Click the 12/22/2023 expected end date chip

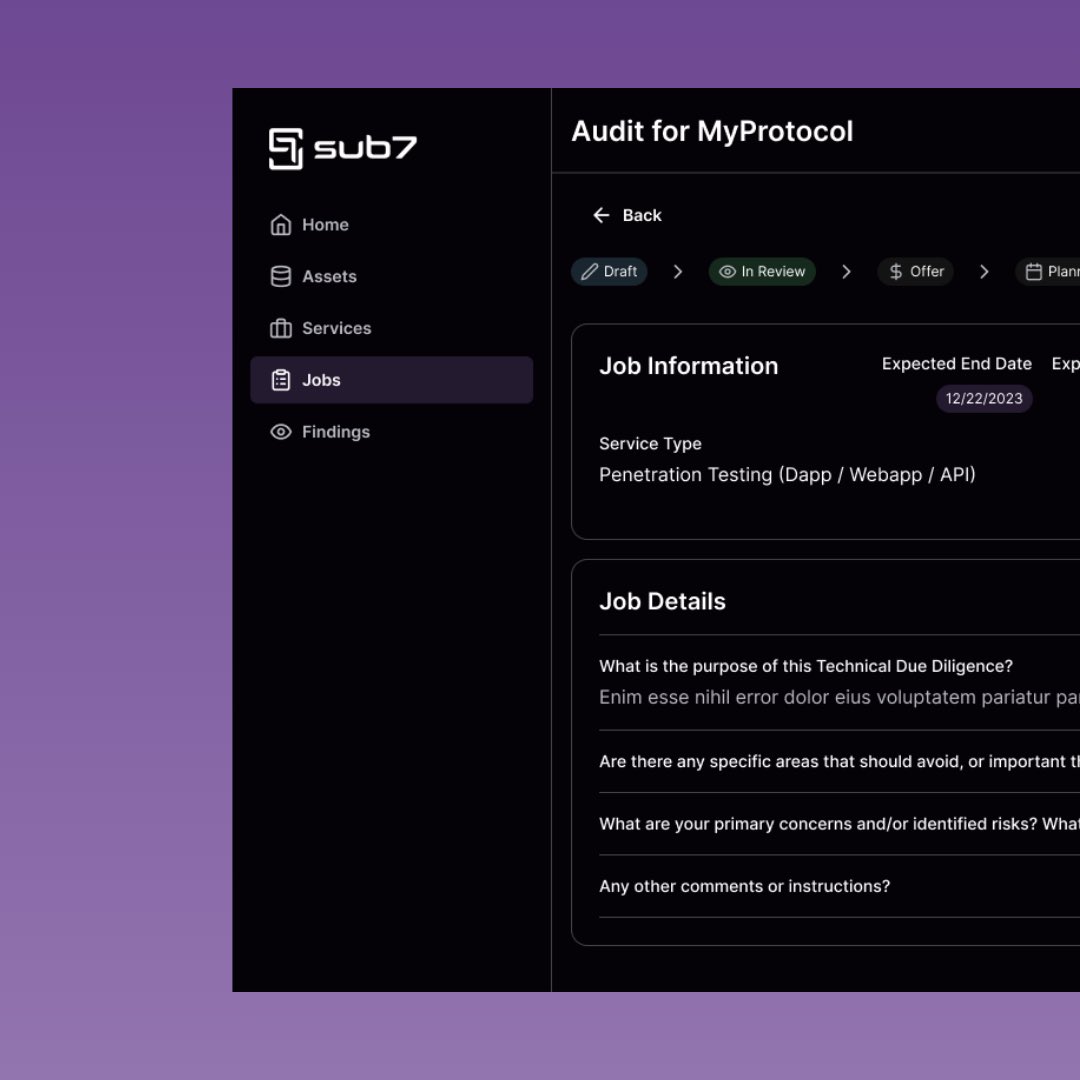click(983, 398)
